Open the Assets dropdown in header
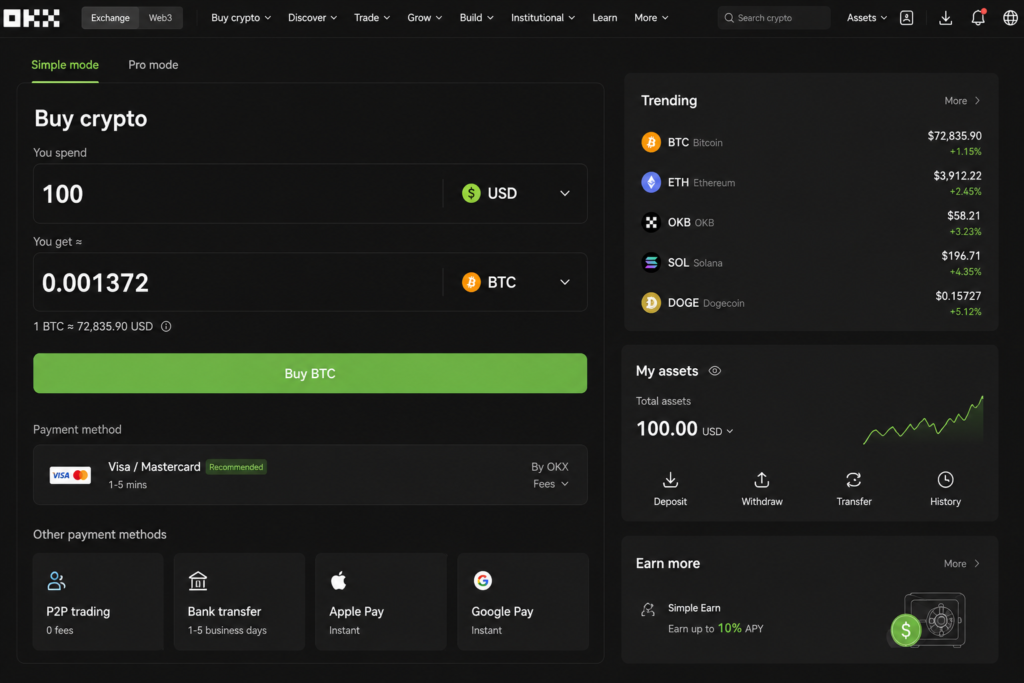1024x683 pixels. point(867,18)
